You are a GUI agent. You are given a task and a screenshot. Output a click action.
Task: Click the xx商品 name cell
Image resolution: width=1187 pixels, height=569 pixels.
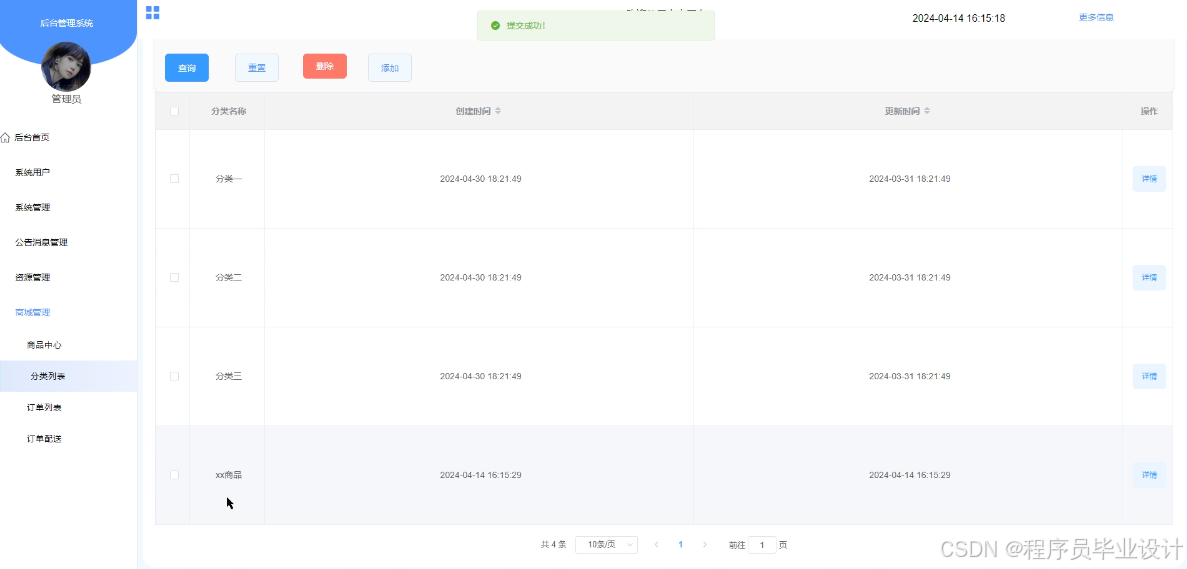click(228, 475)
